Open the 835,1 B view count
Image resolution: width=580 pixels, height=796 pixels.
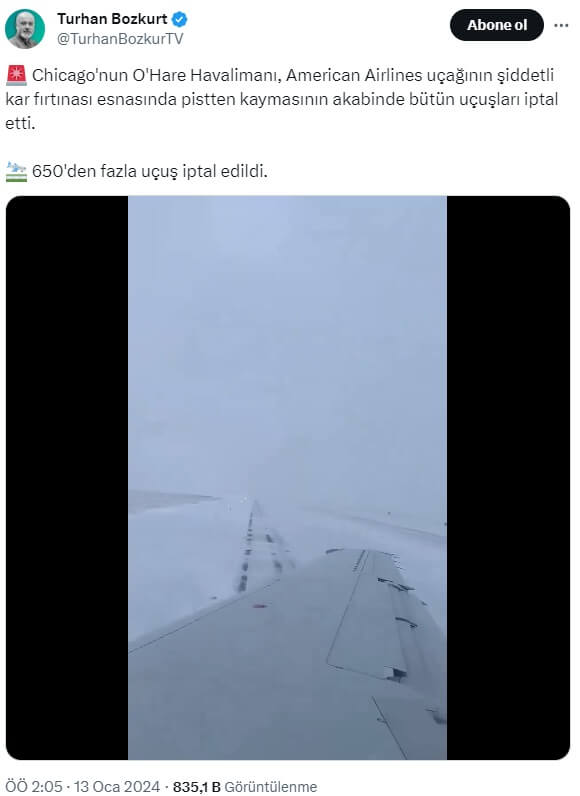click(x=196, y=787)
